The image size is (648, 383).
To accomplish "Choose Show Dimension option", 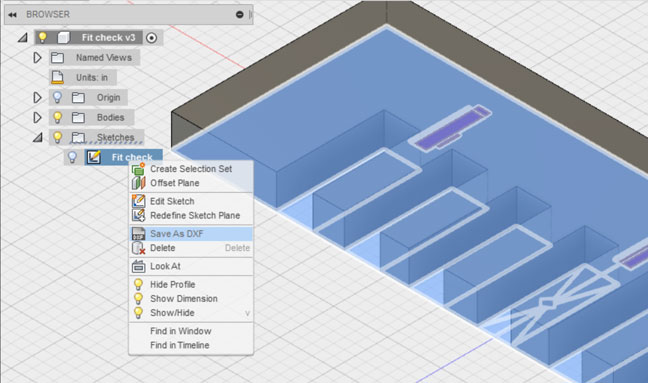I will coord(191,299).
